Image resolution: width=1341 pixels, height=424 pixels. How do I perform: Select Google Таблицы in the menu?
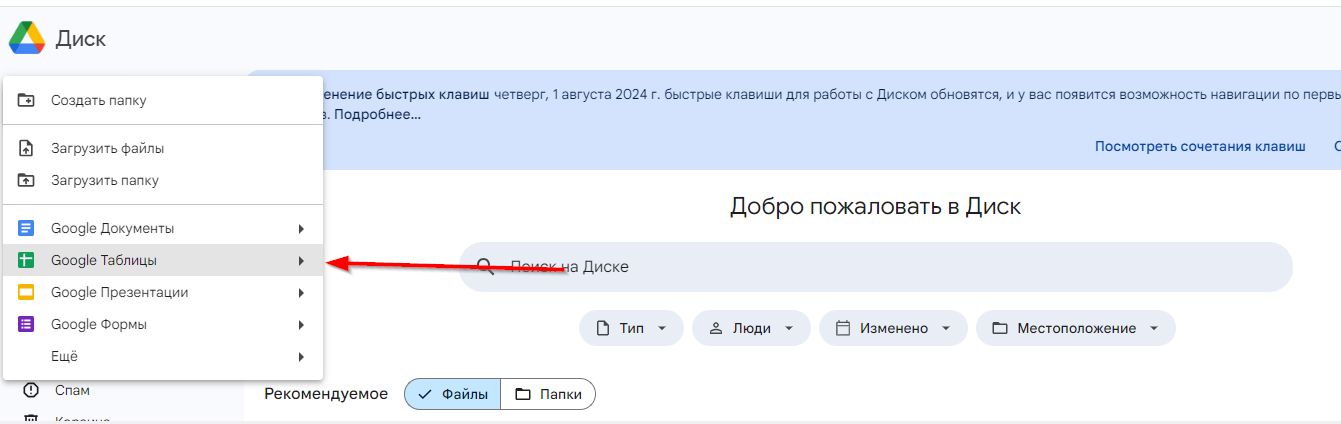pyautogui.click(x=163, y=260)
